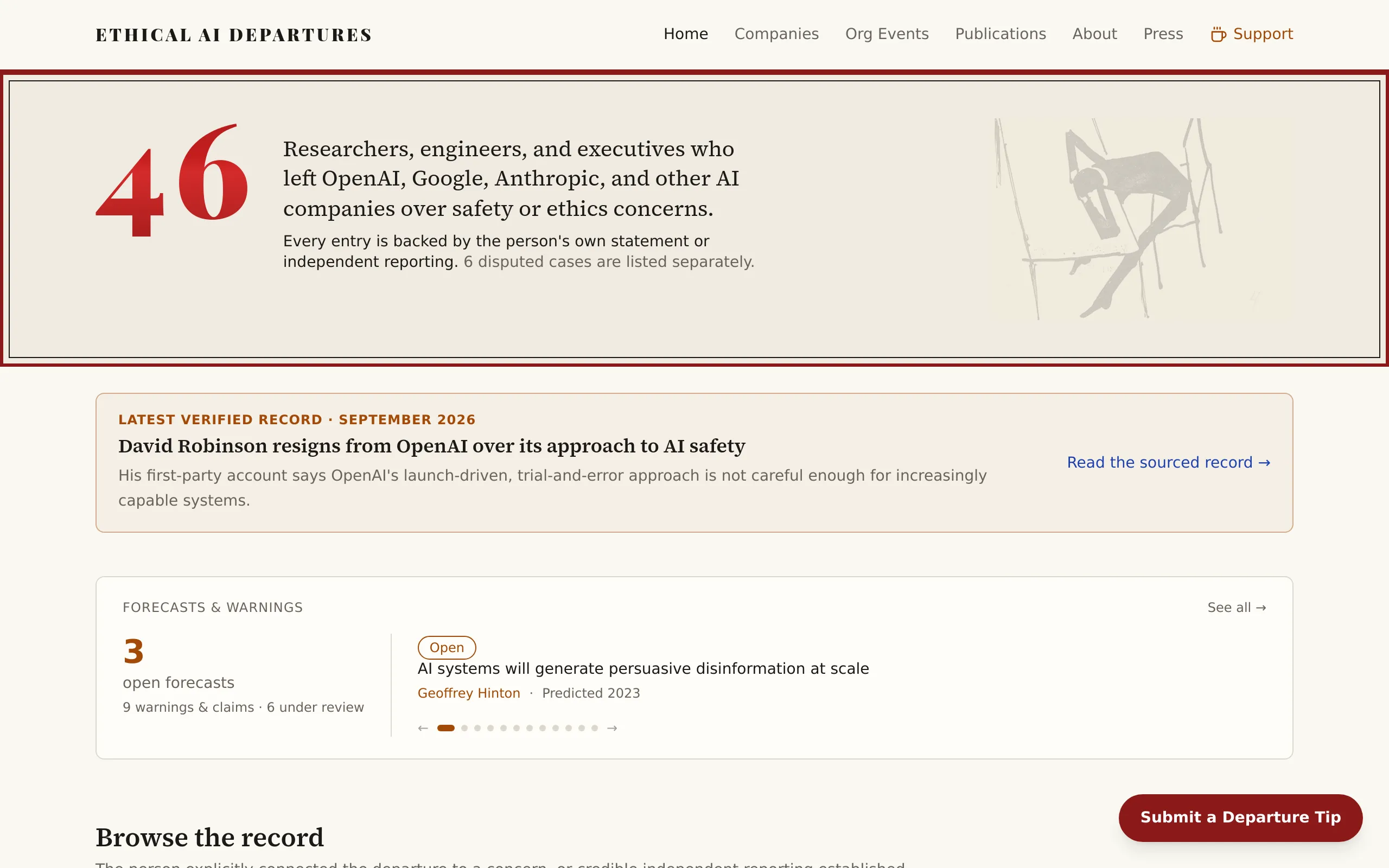Click the Open status badge
The width and height of the screenshot is (1389, 868).
click(x=447, y=648)
